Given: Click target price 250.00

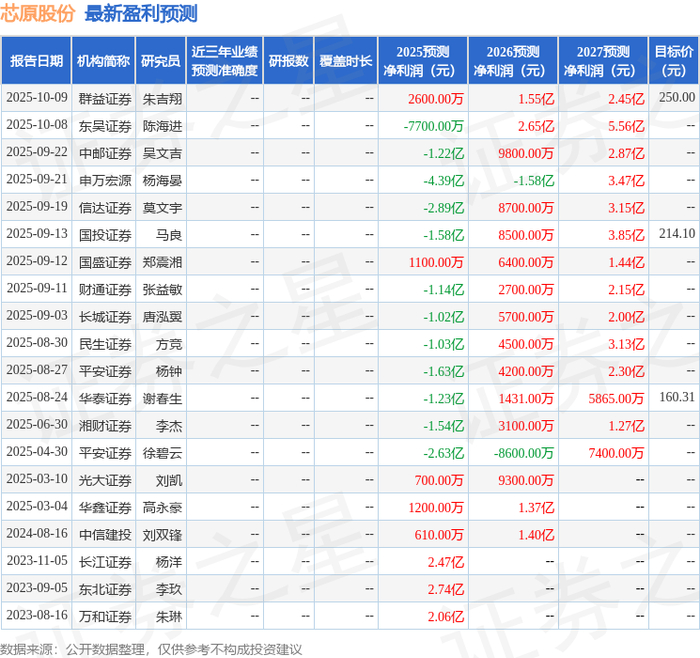Looking at the screenshot, I should click(677, 97).
